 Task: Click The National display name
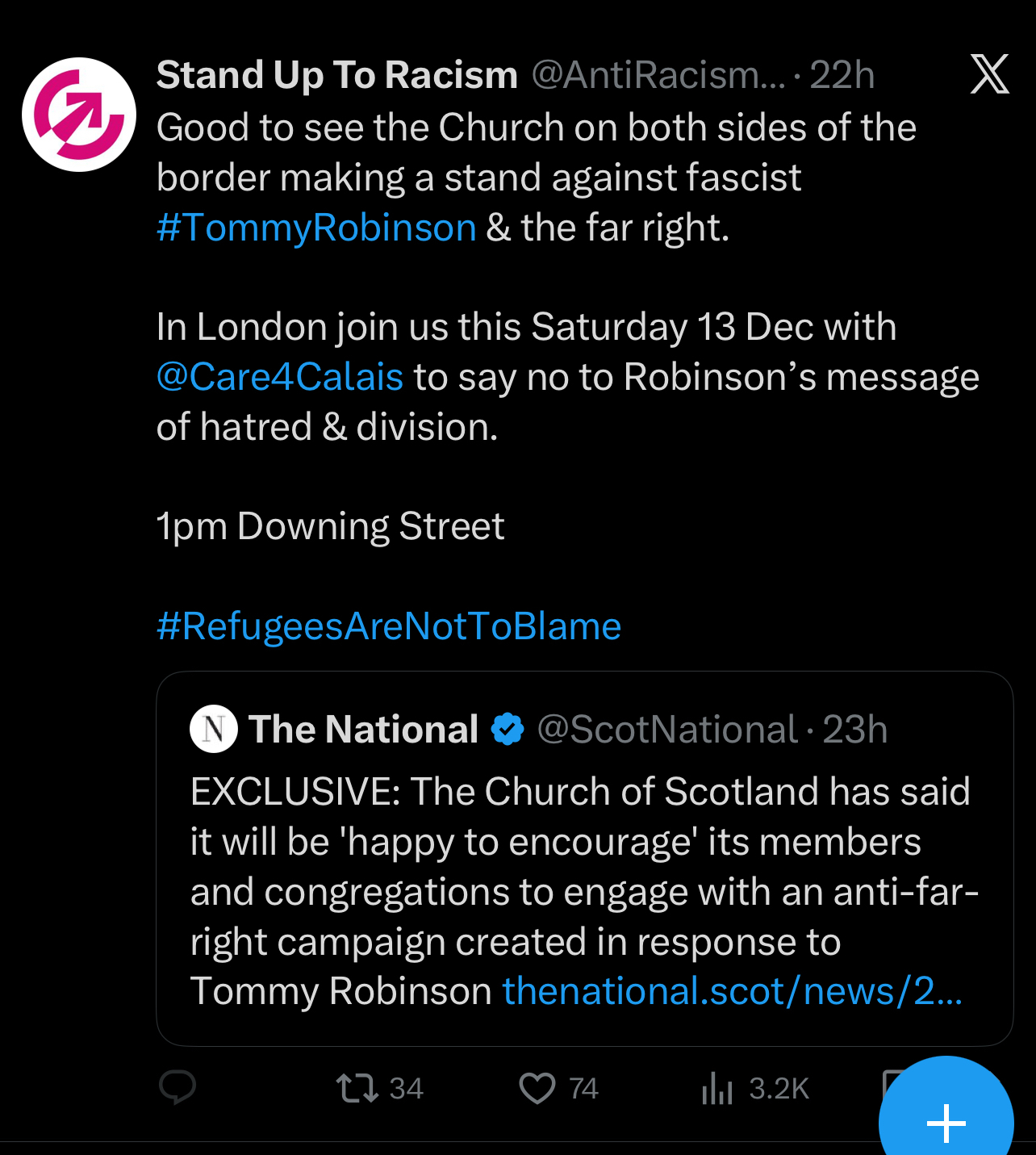(364, 730)
